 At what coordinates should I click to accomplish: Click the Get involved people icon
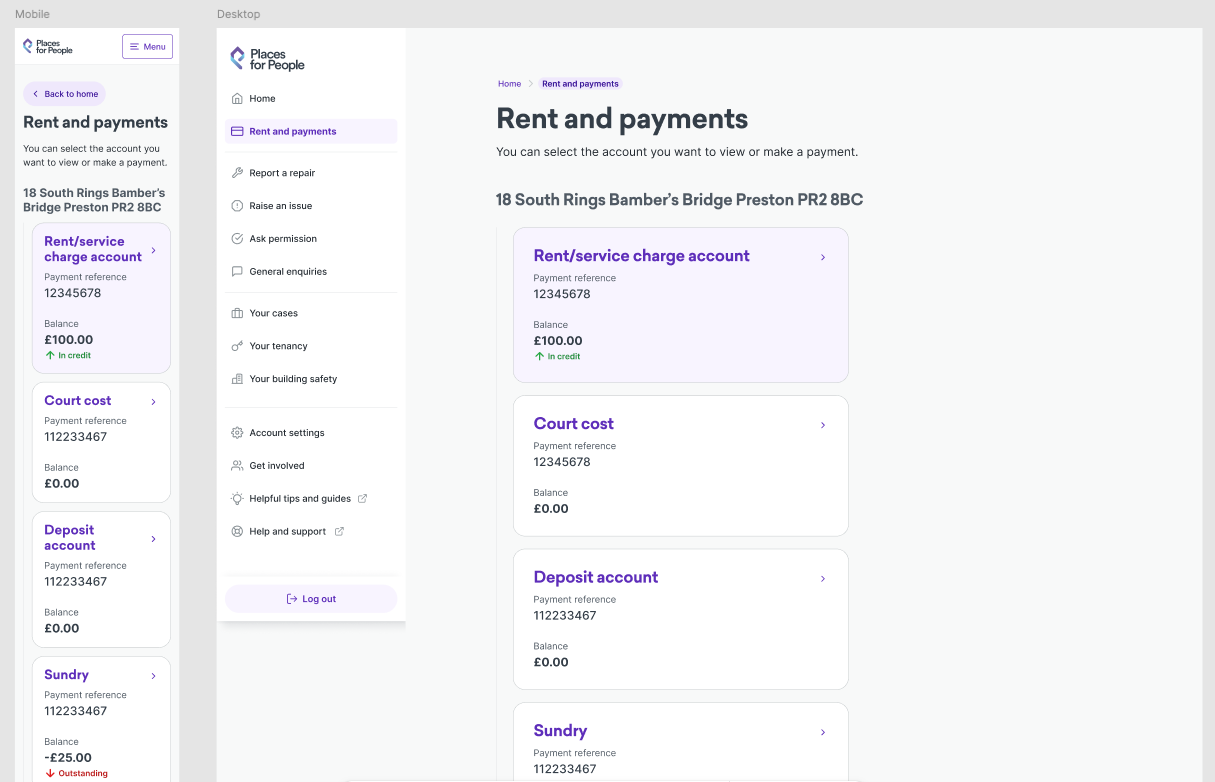(237, 466)
